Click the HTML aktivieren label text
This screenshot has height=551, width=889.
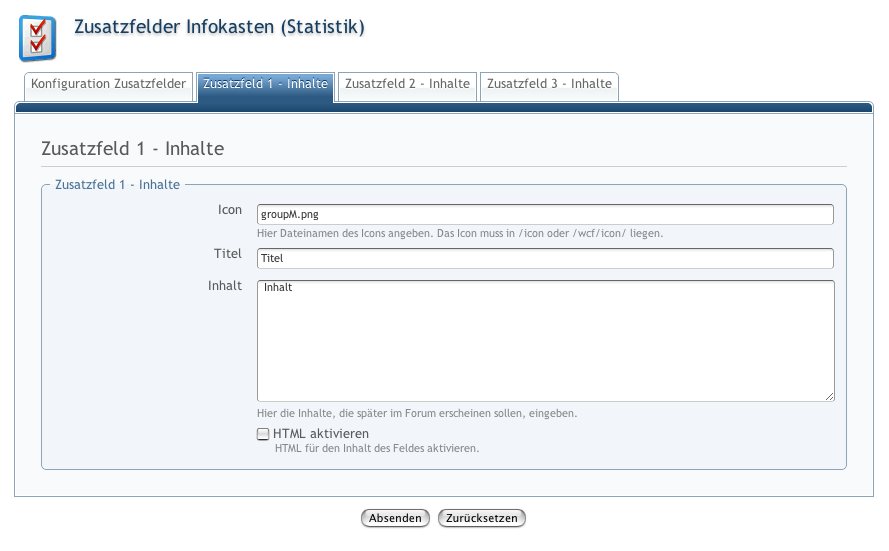(321, 434)
